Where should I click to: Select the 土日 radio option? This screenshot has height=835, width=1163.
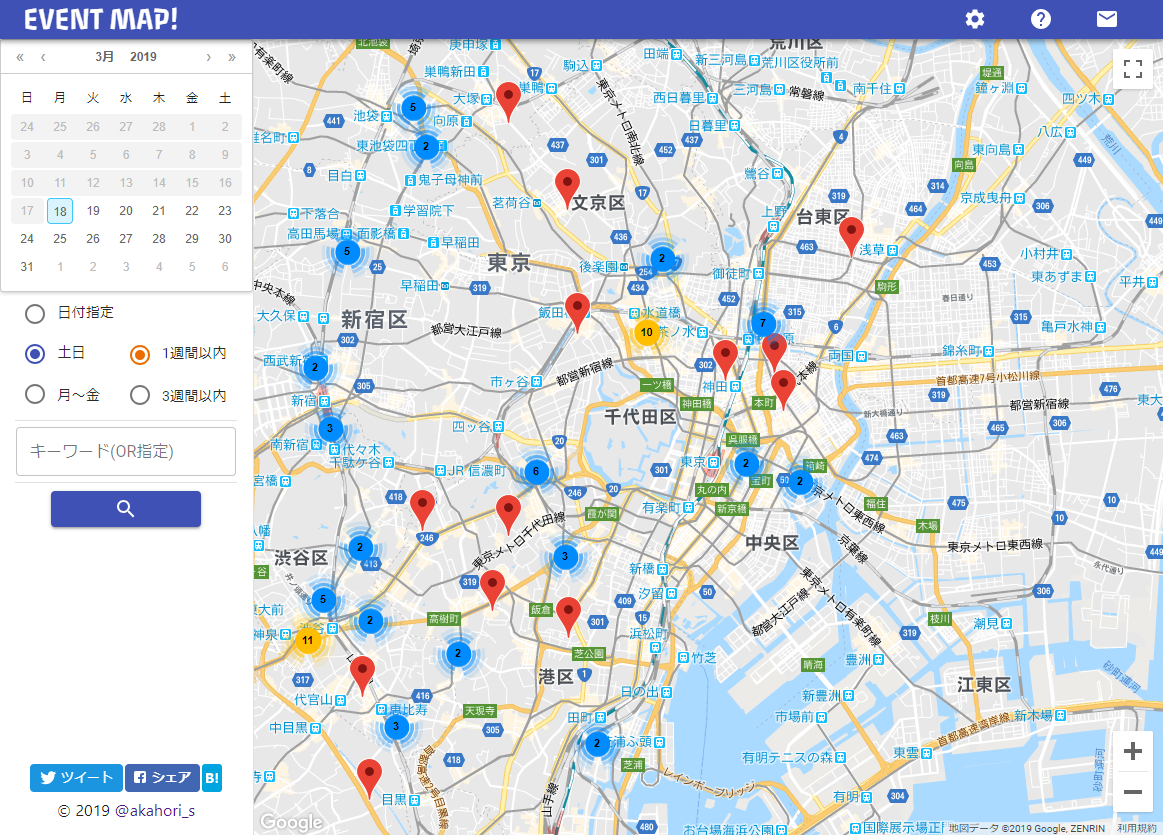(35, 354)
